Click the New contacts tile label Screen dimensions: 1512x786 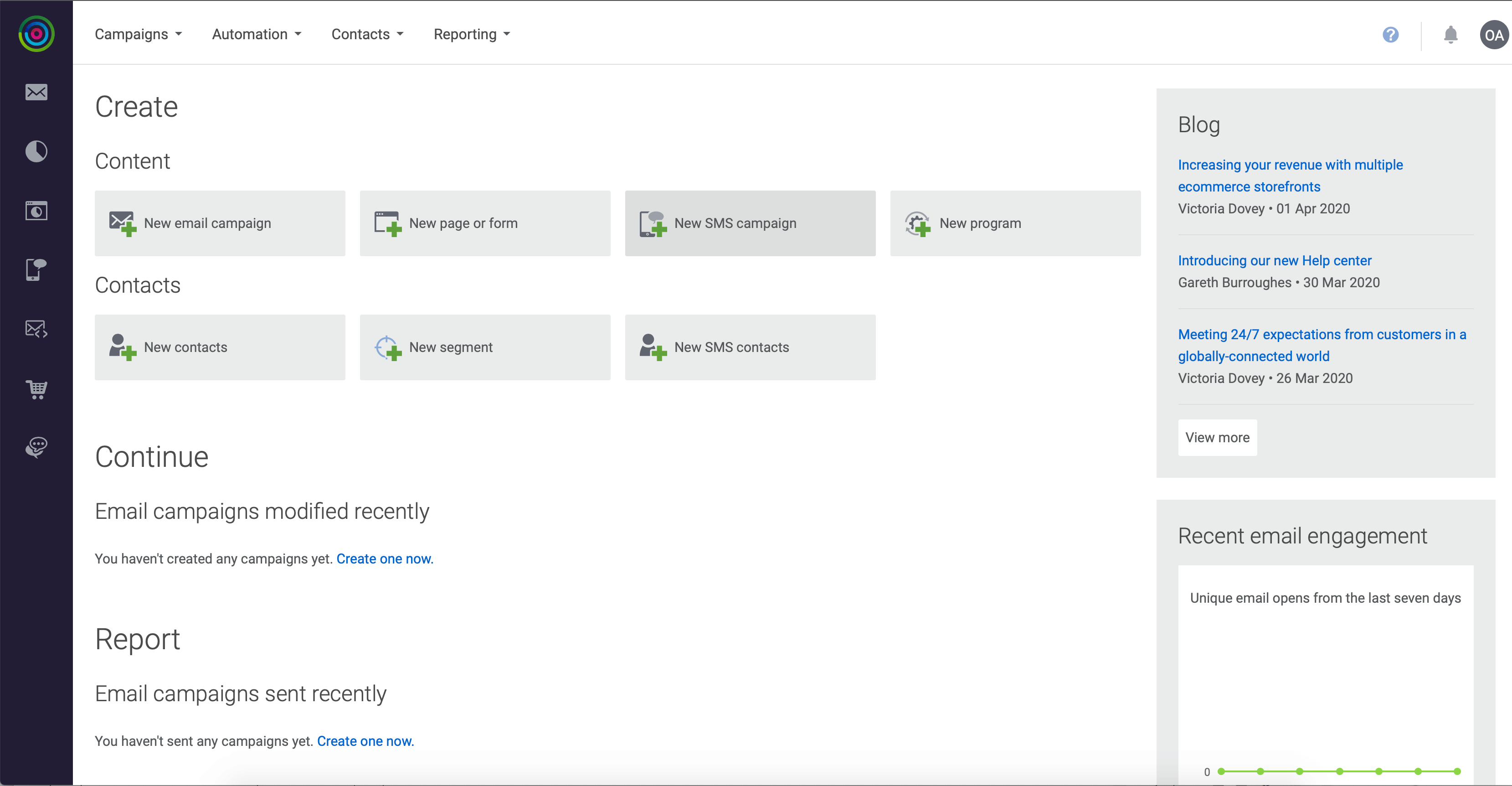click(x=185, y=347)
